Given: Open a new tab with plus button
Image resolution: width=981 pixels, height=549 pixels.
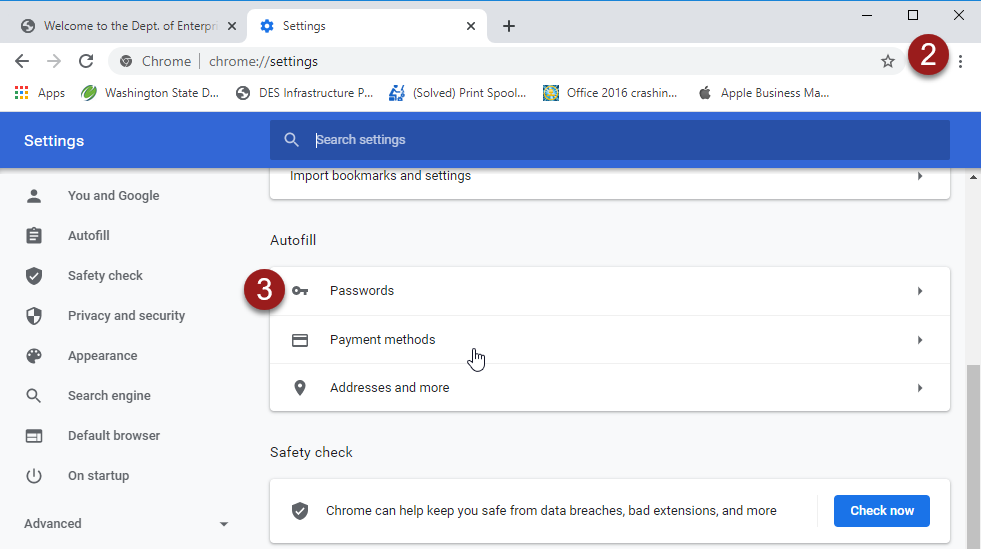Looking at the screenshot, I should [x=509, y=26].
